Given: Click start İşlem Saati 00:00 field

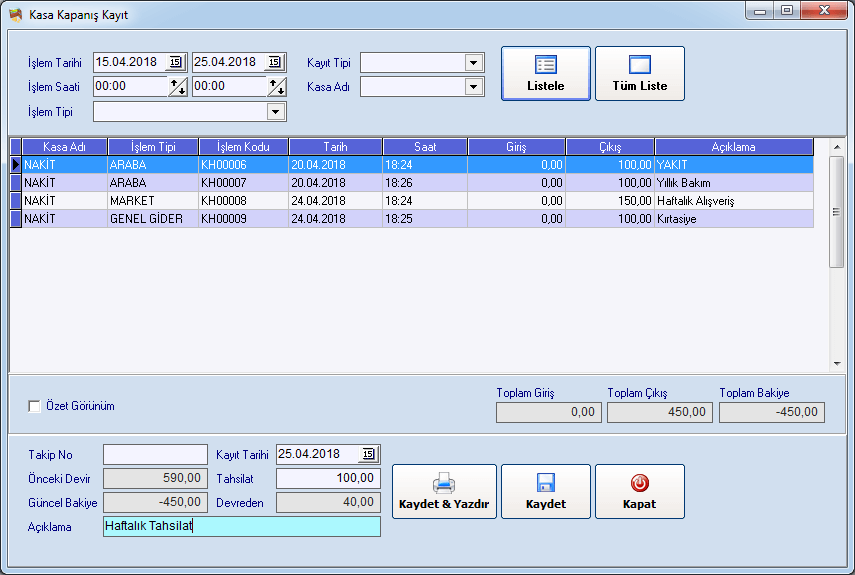Looking at the screenshot, I should point(130,87).
